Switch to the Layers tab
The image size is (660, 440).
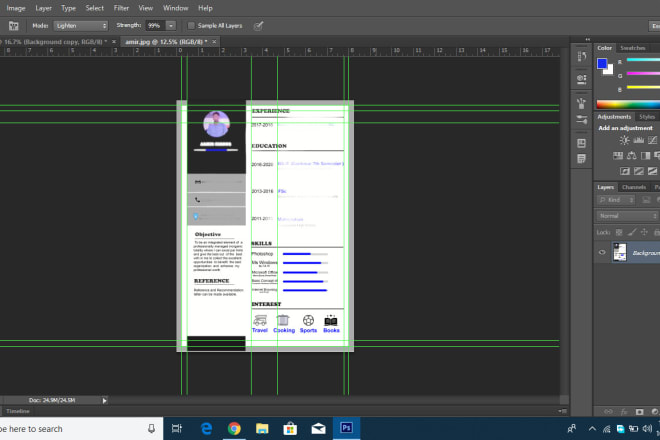pyautogui.click(x=605, y=187)
